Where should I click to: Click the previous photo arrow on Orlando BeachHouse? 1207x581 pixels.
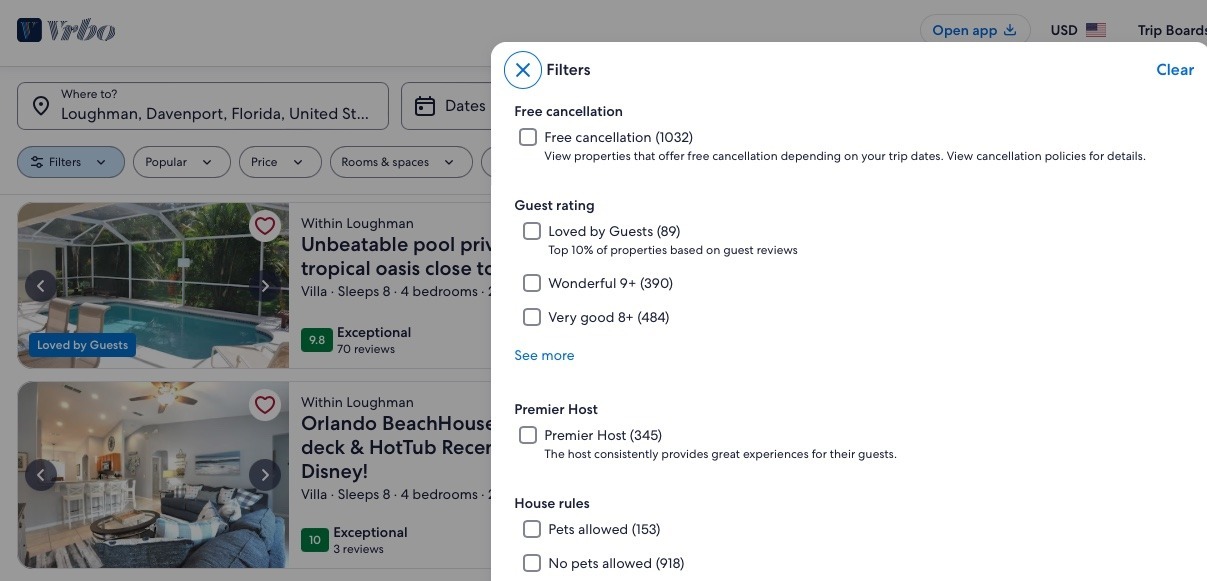point(41,474)
